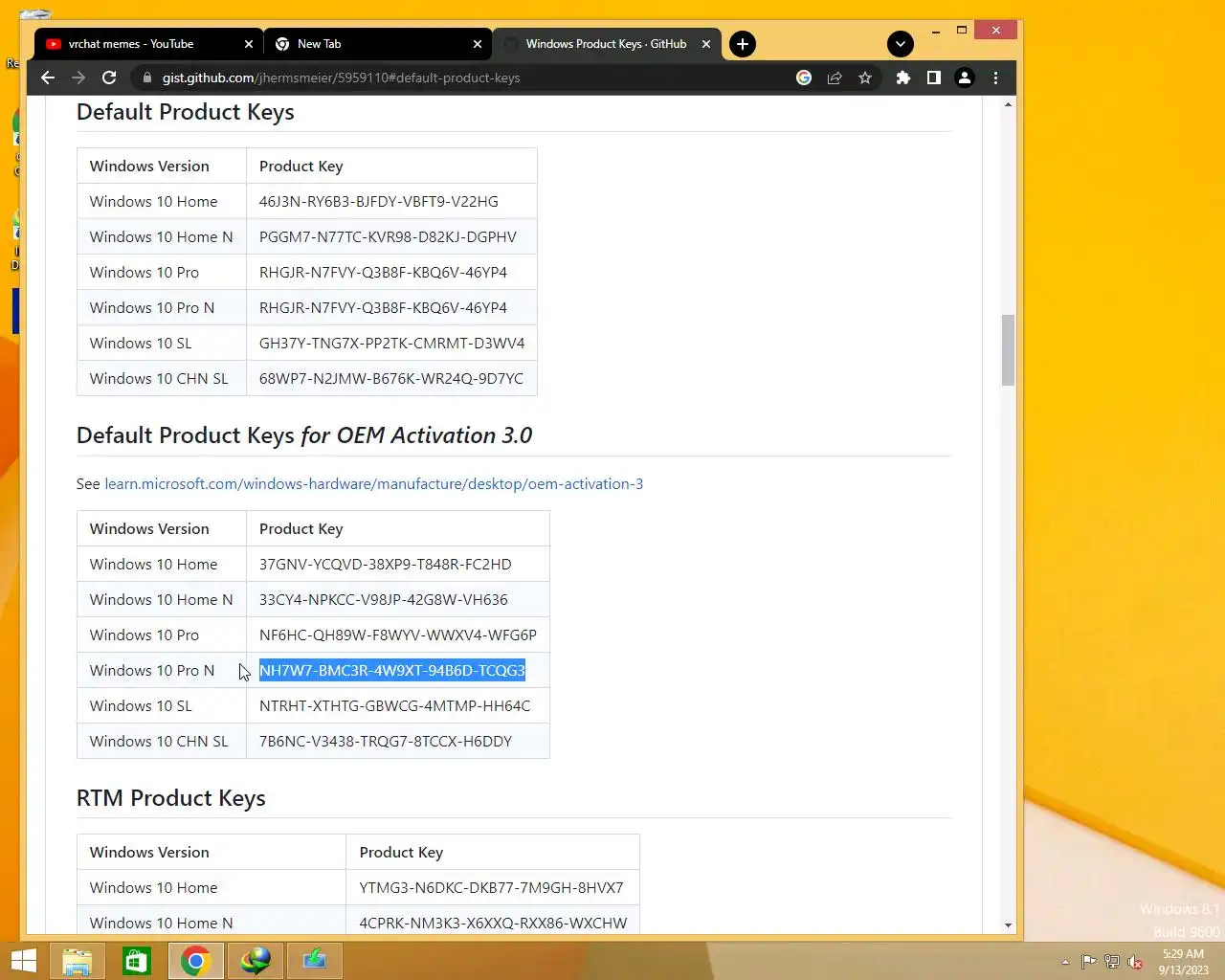Click key NF6HC-QH89W-F8WYV-WWXV4-WFG6P
This screenshot has width=1225, height=980.
(397, 635)
